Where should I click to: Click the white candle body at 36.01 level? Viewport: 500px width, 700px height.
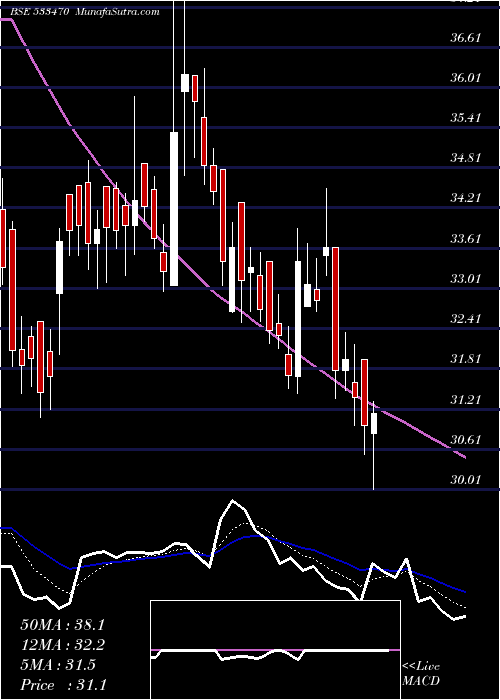click(185, 83)
